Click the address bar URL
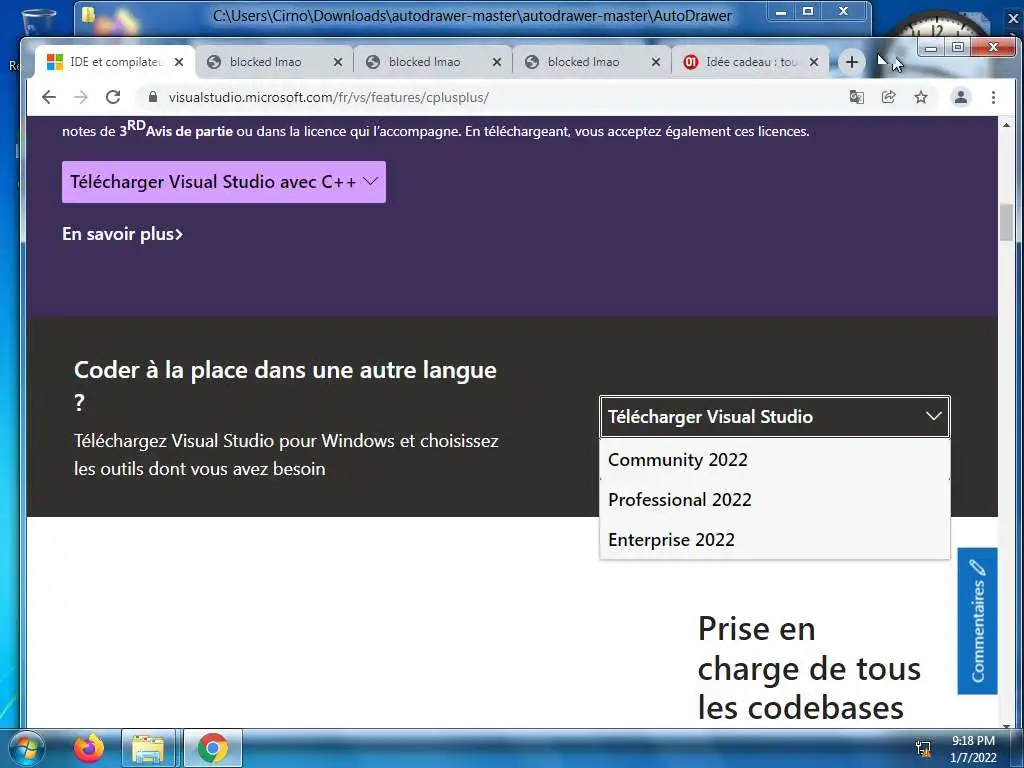The image size is (1024, 768). pos(328,97)
